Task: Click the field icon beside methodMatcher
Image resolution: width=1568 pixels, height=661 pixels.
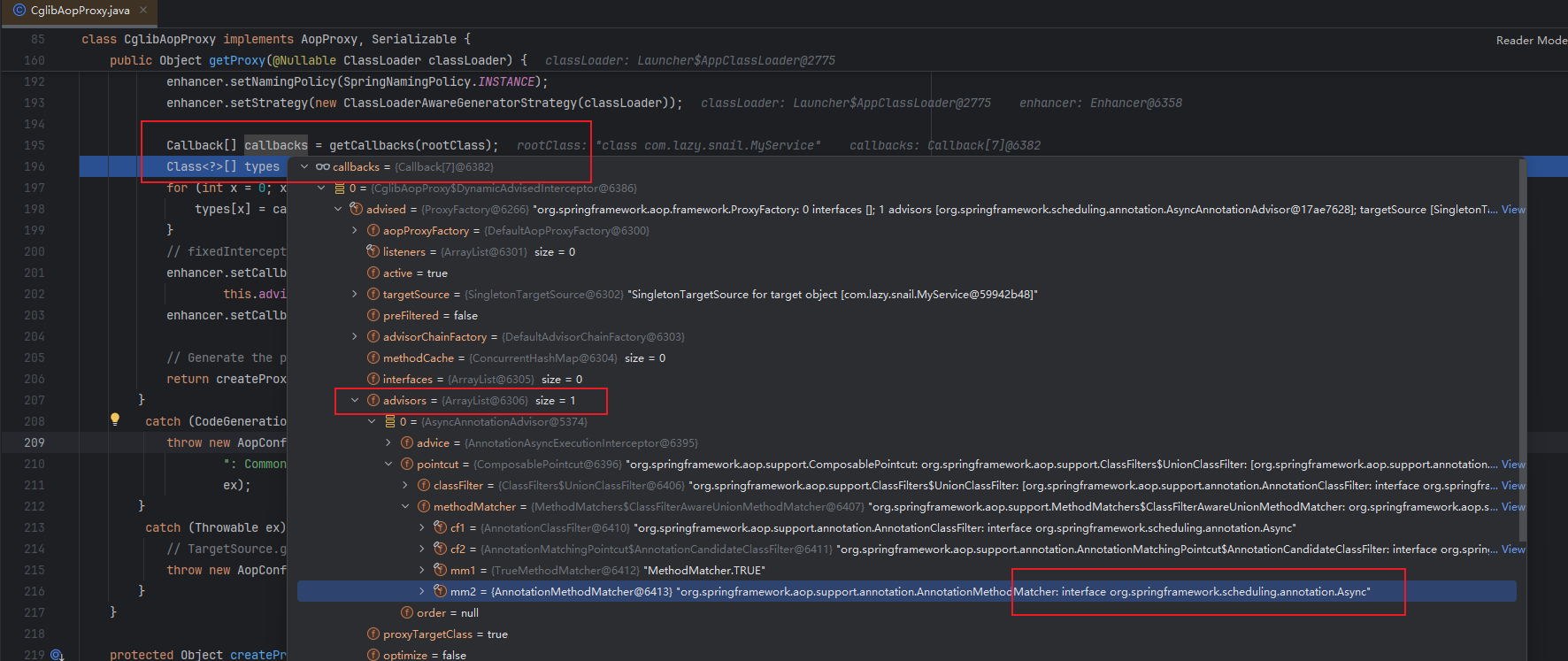Action: pyautogui.click(x=424, y=506)
